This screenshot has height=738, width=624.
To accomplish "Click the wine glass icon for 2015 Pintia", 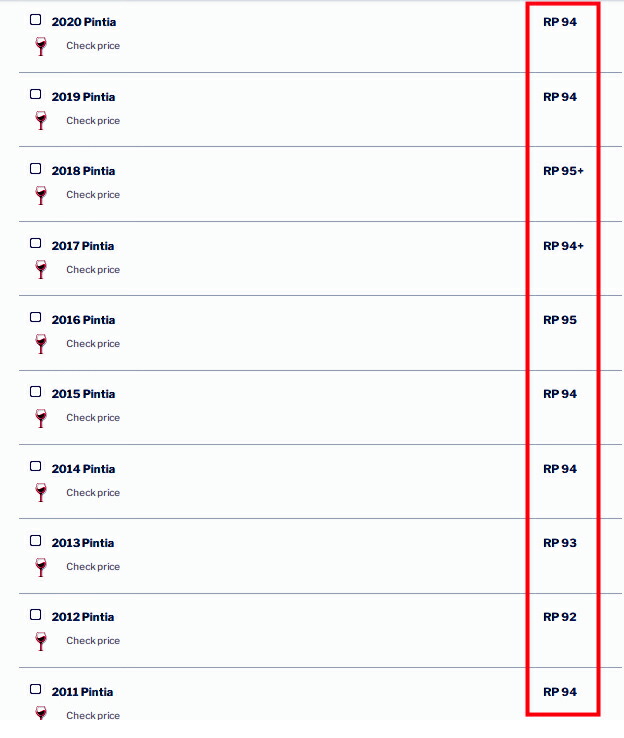I will (x=41, y=418).
